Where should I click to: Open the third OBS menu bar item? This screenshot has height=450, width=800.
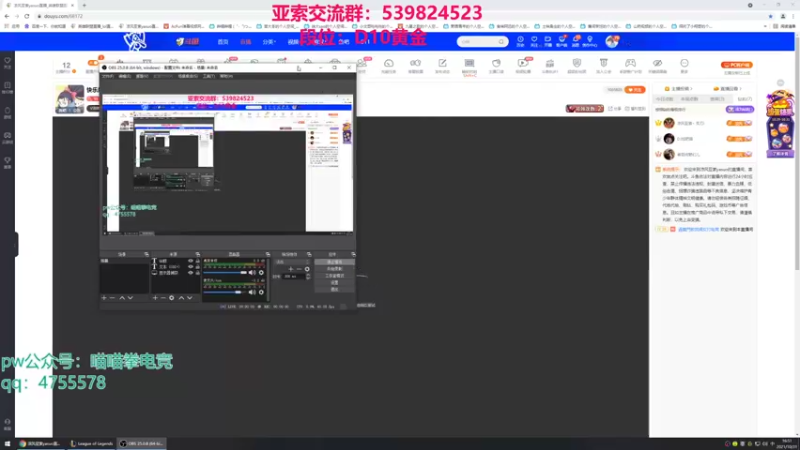tap(142, 76)
